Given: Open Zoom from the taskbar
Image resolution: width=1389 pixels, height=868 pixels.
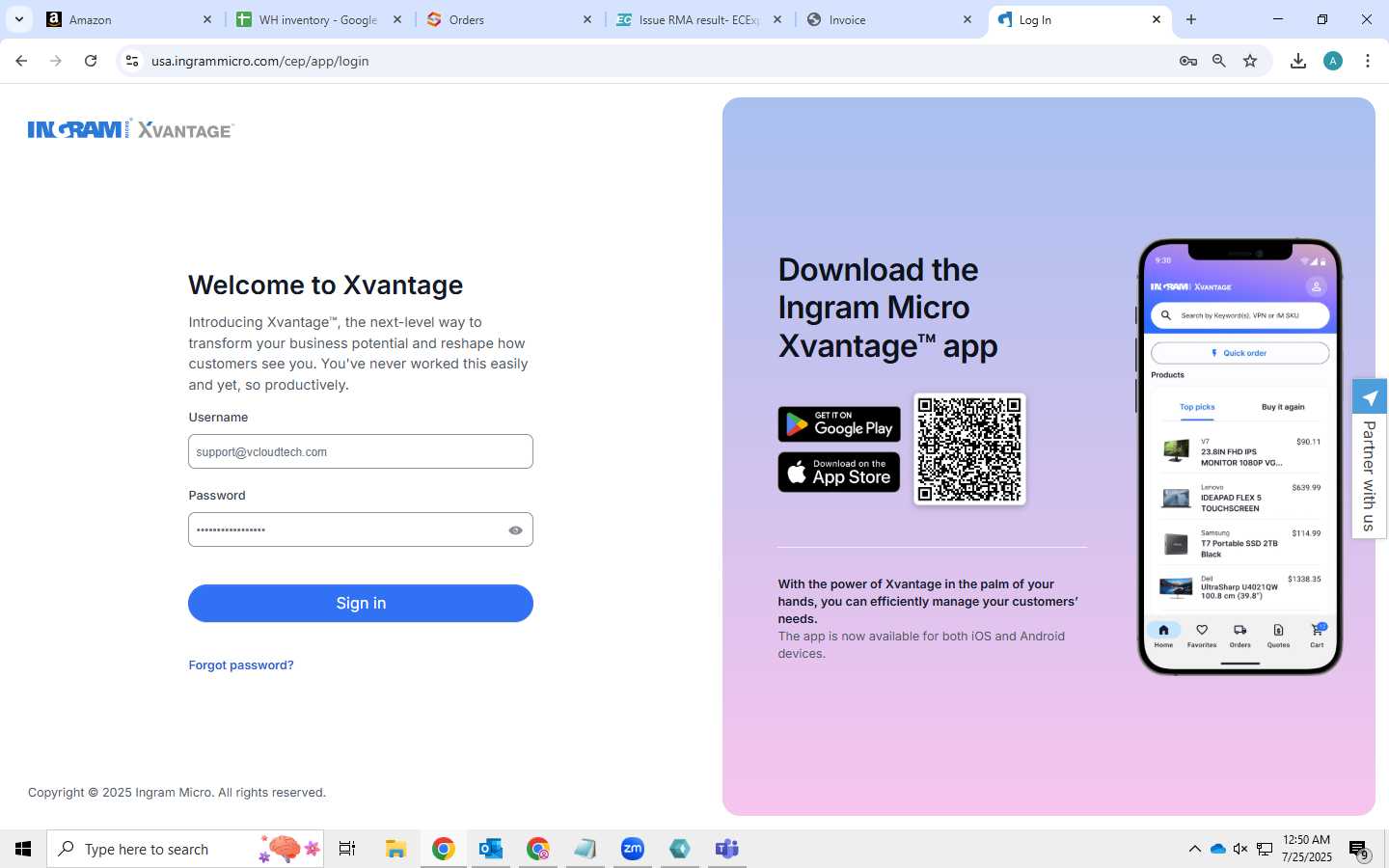Looking at the screenshot, I should 633,849.
